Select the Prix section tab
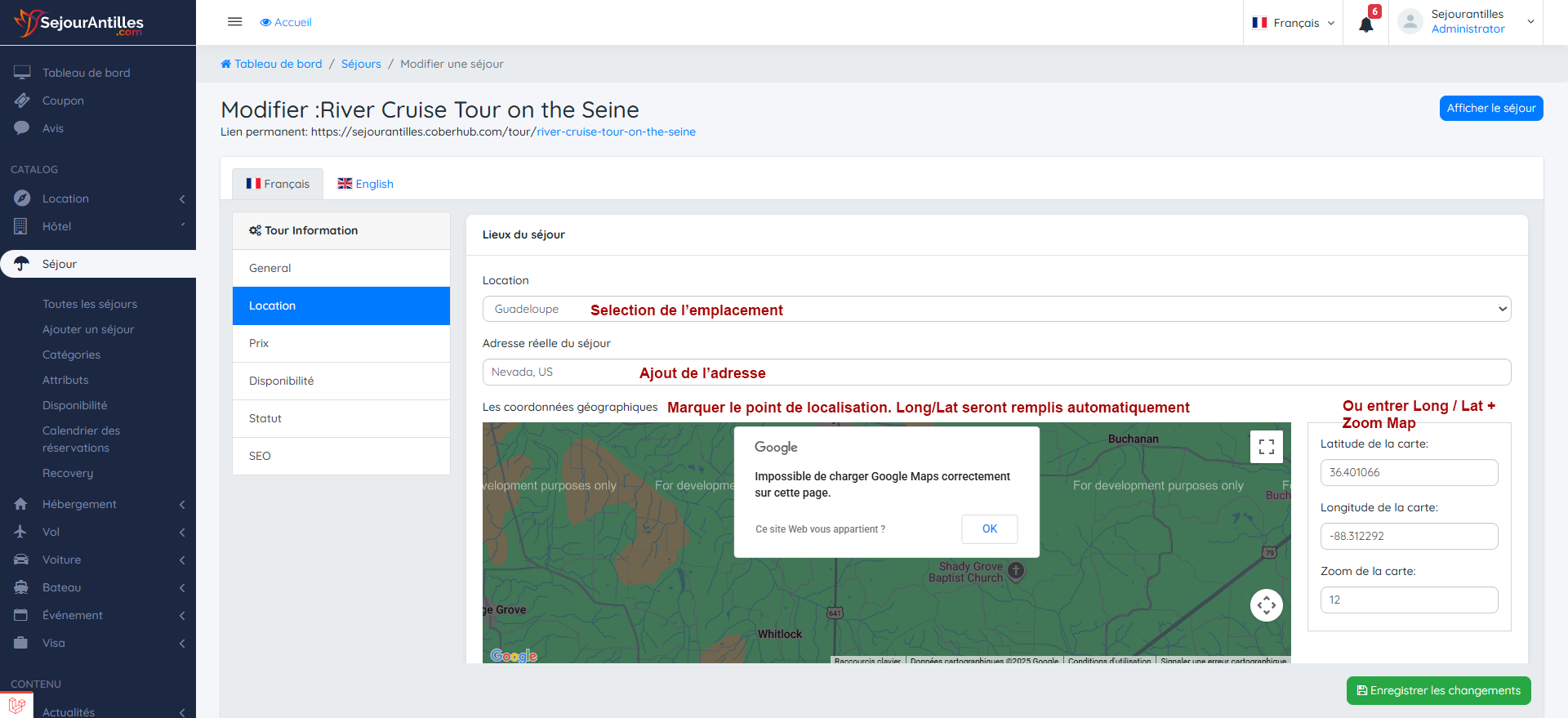 click(259, 343)
